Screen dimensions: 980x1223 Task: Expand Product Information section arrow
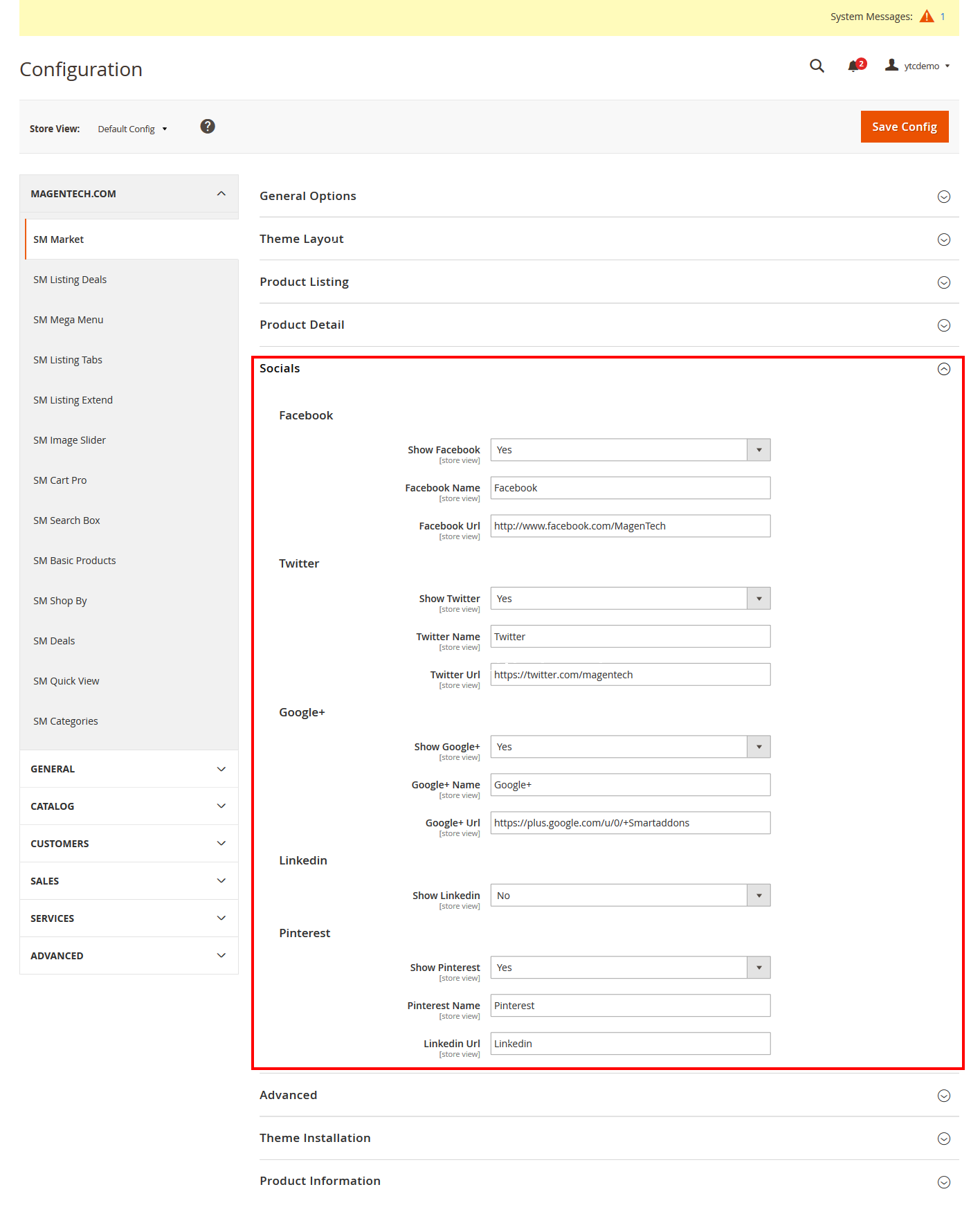click(x=943, y=1182)
